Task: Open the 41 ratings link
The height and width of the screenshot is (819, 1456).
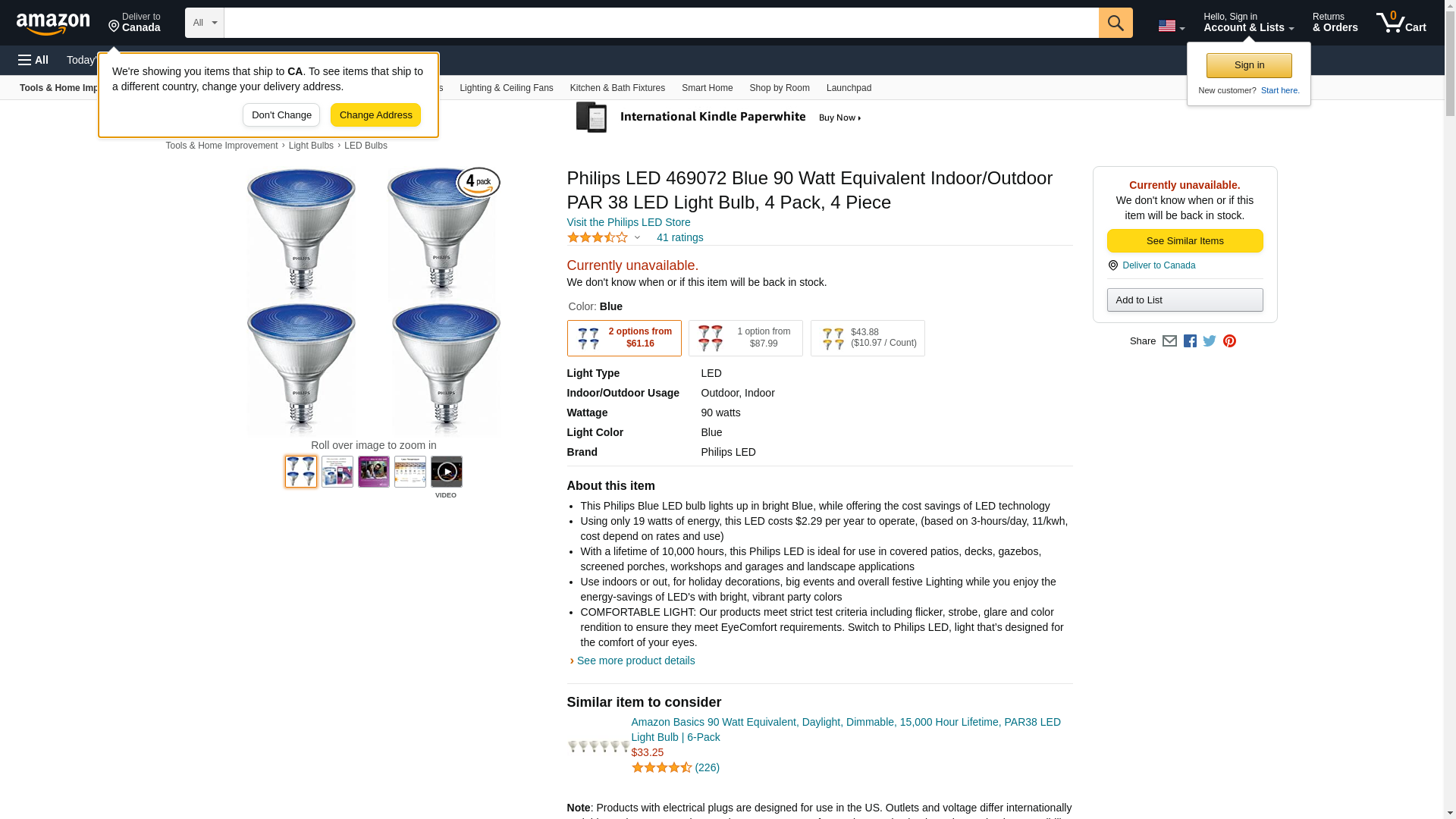Action: [679, 238]
